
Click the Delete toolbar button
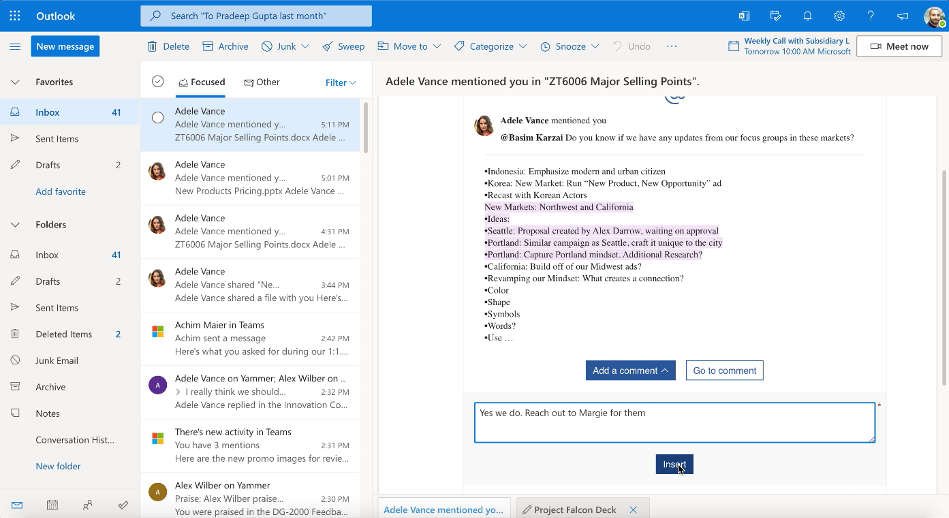point(168,46)
